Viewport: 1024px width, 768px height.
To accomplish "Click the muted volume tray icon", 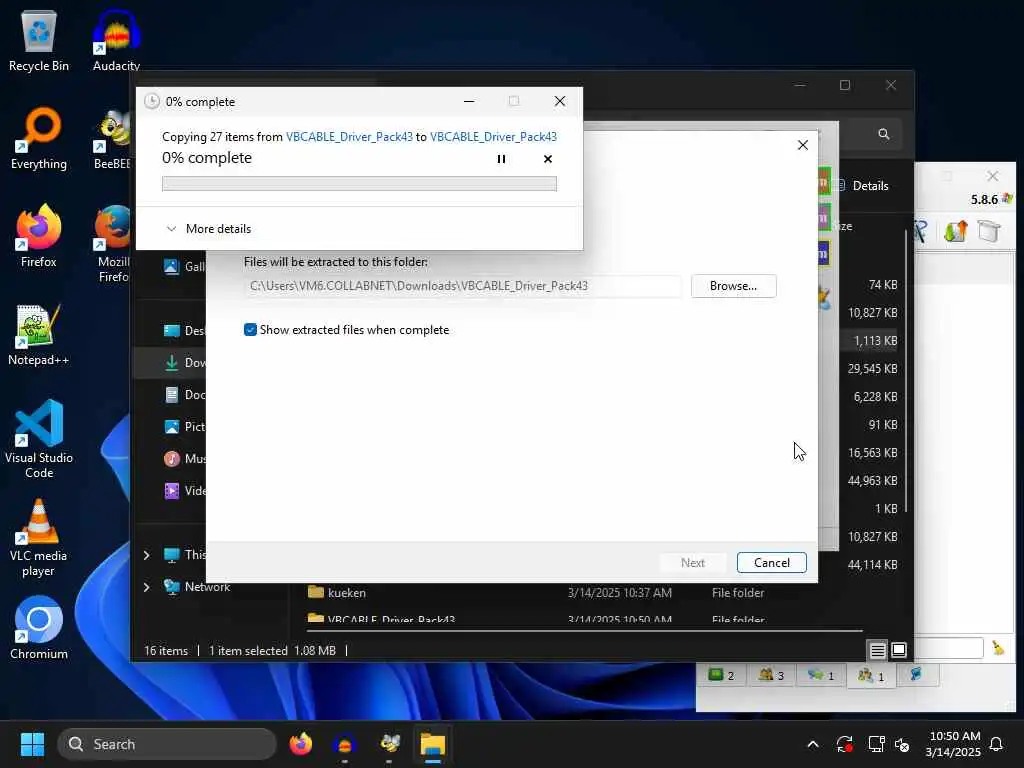I will point(903,744).
